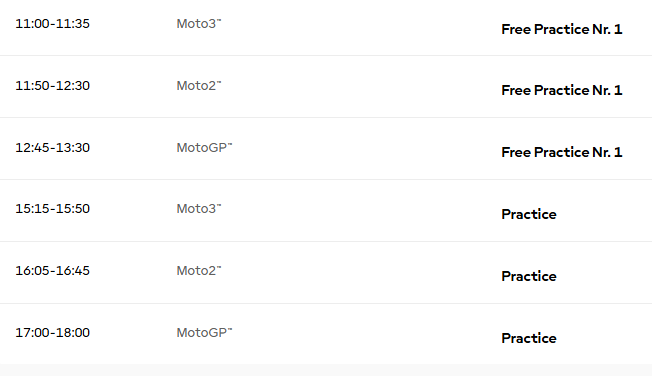
Task: Select MotoGP label in 12:45 row
Action: 204,148
